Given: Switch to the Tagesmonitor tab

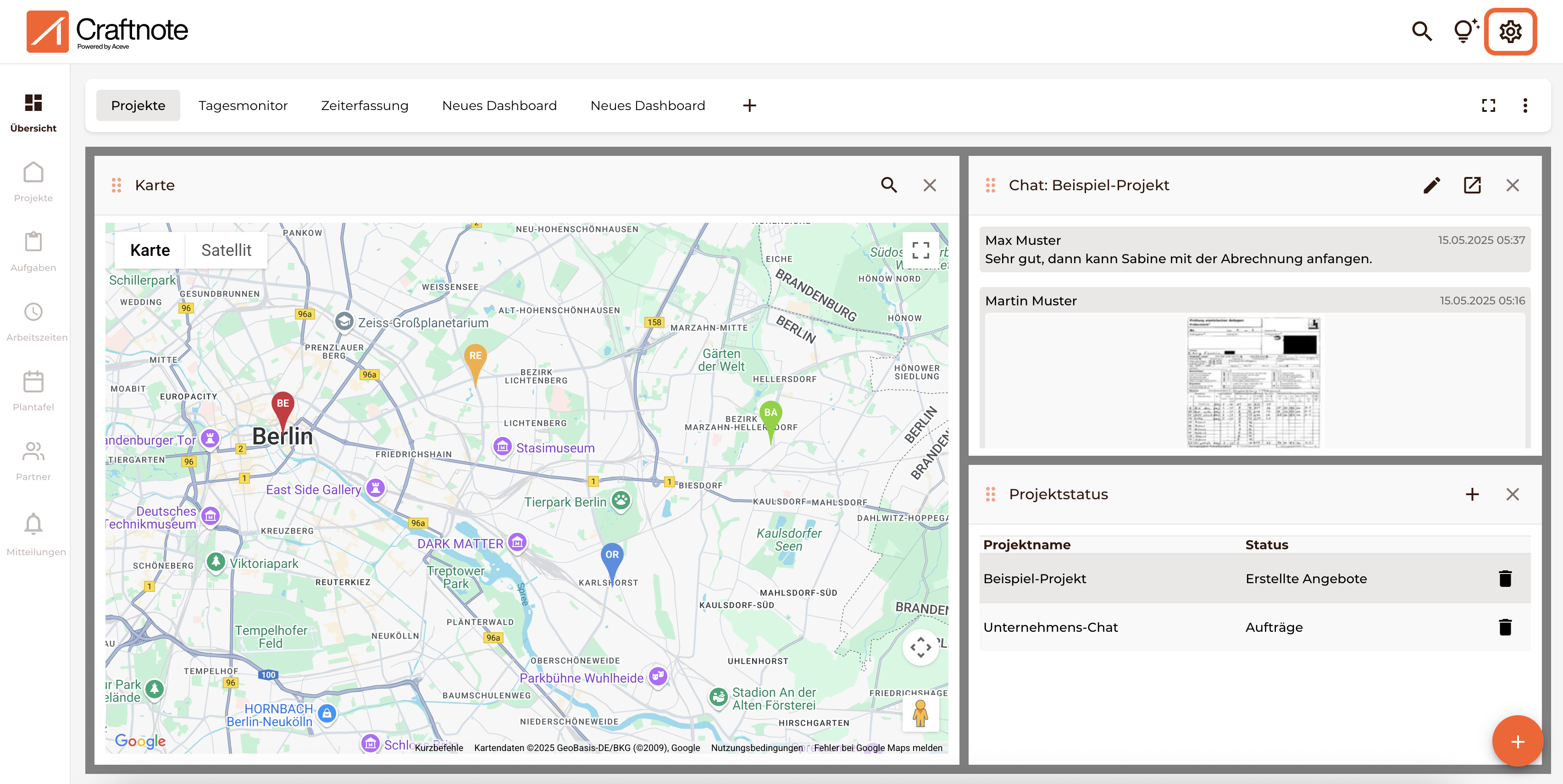Looking at the screenshot, I should point(243,105).
